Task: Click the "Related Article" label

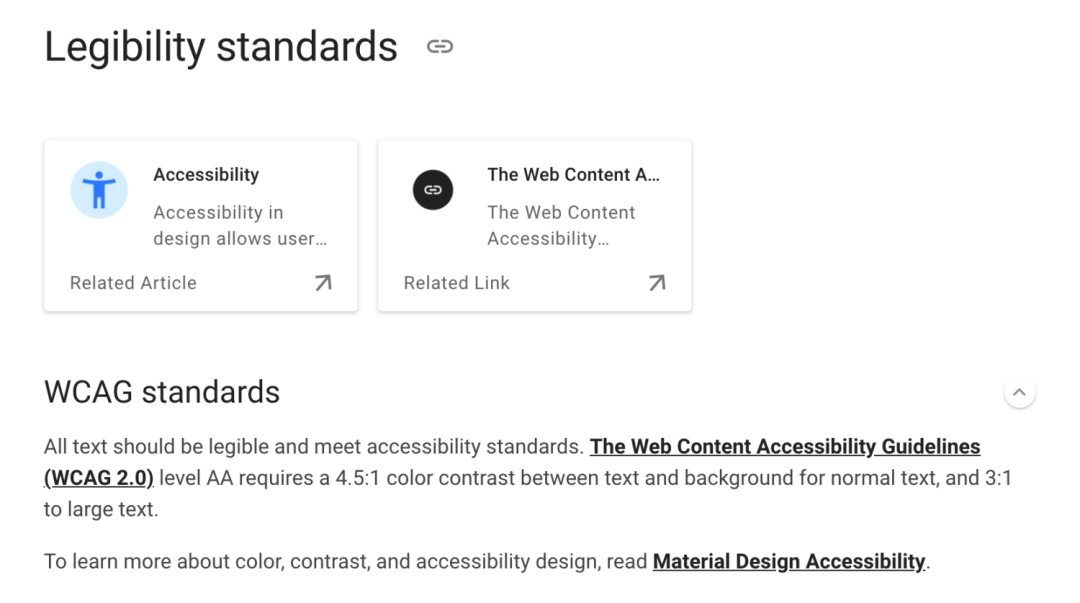Action: 133,283
